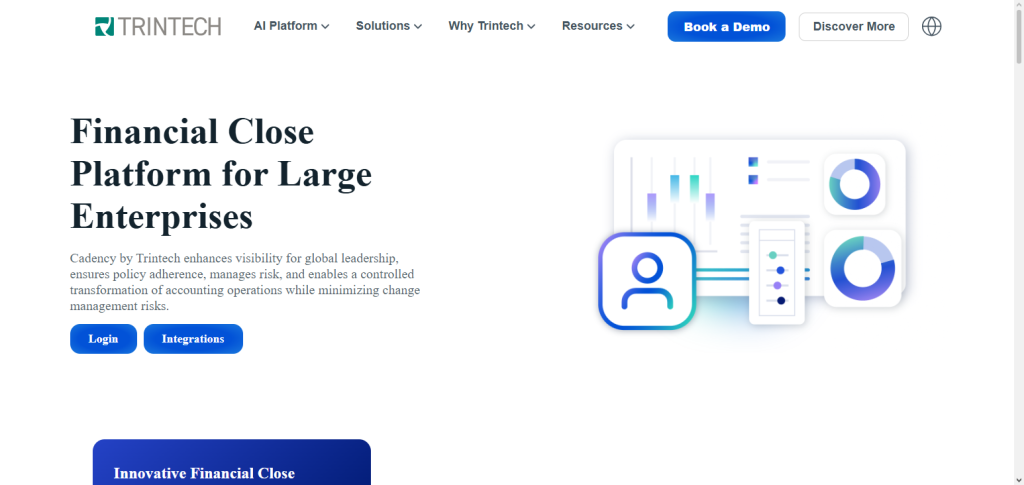Open the globe language selector
1024x485 pixels.
[x=931, y=26]
